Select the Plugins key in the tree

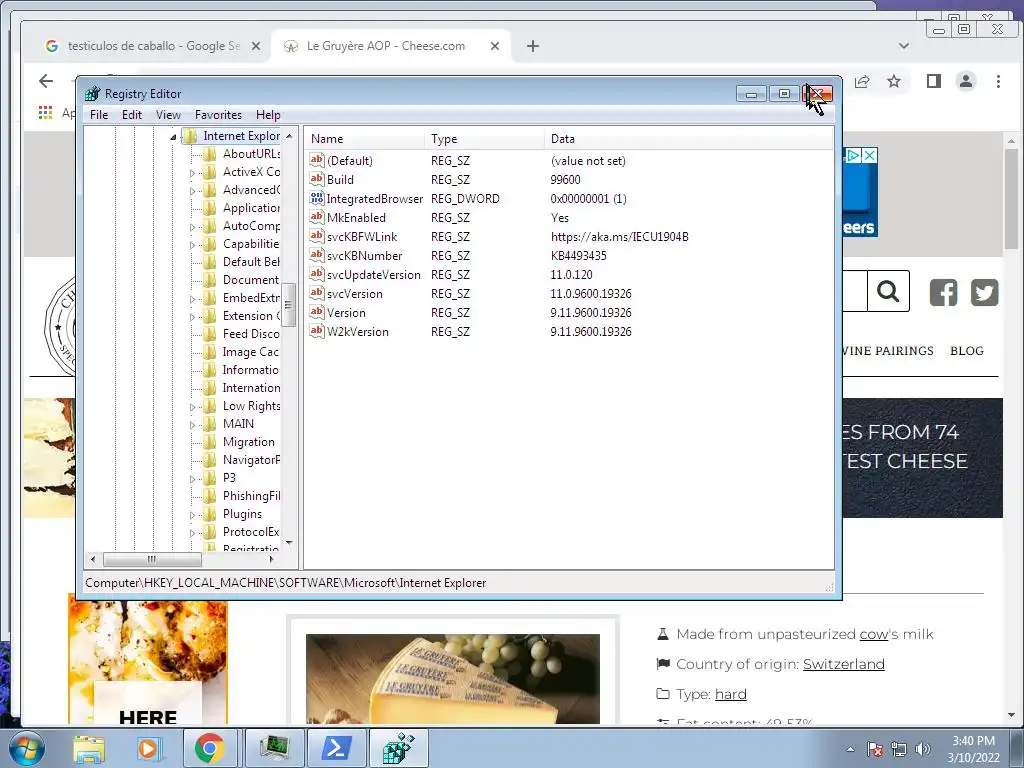pos(242,514)
